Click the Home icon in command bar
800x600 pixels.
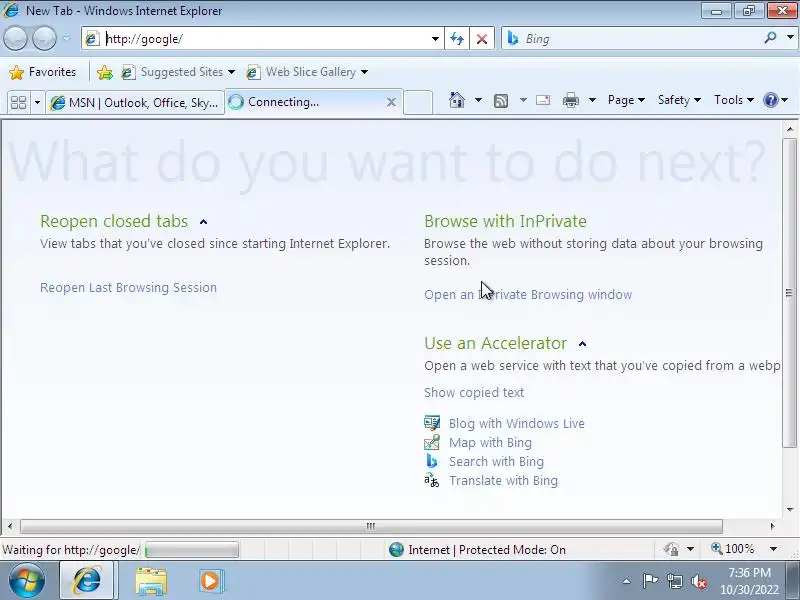pyautogui.click(x=457, y=100)
